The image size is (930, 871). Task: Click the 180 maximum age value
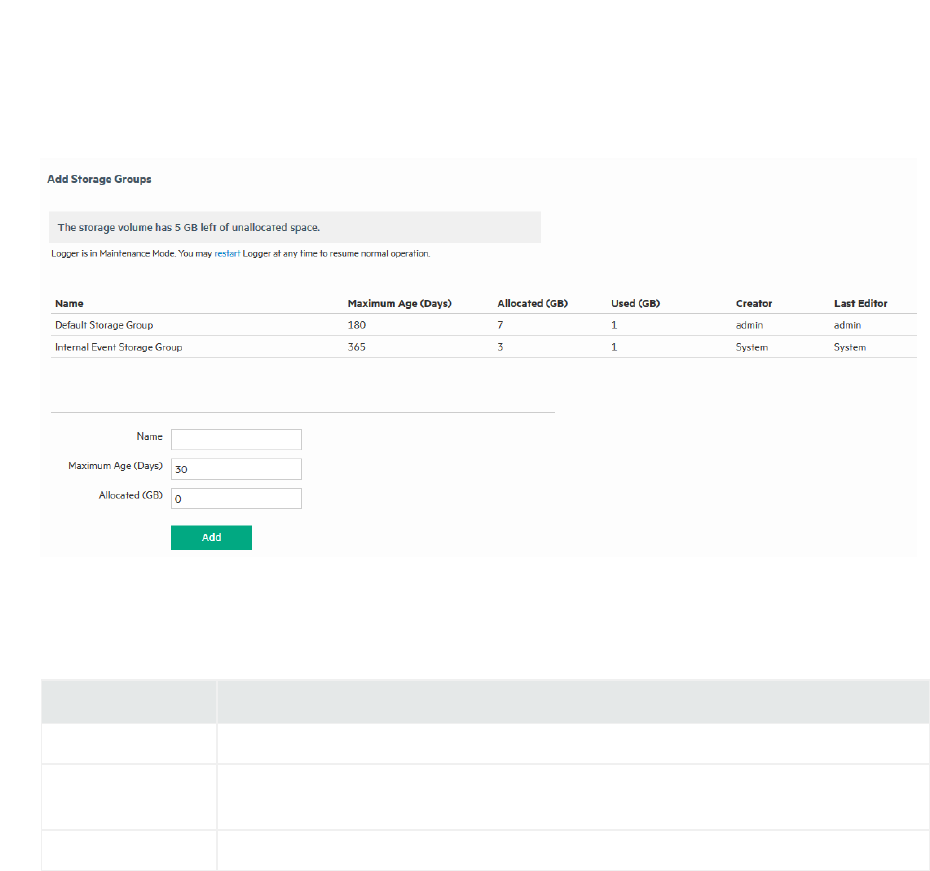[357, 325]
